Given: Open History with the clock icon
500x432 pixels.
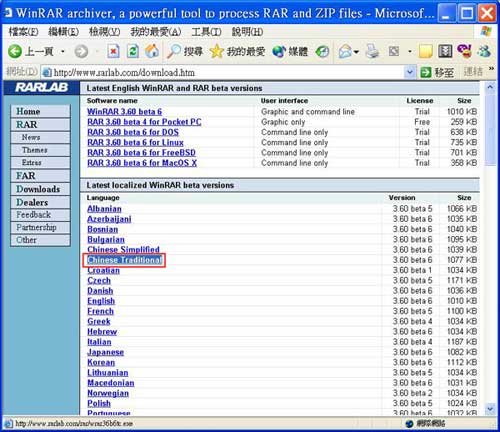Looking at the screenshot, I should tap(322, 52).
